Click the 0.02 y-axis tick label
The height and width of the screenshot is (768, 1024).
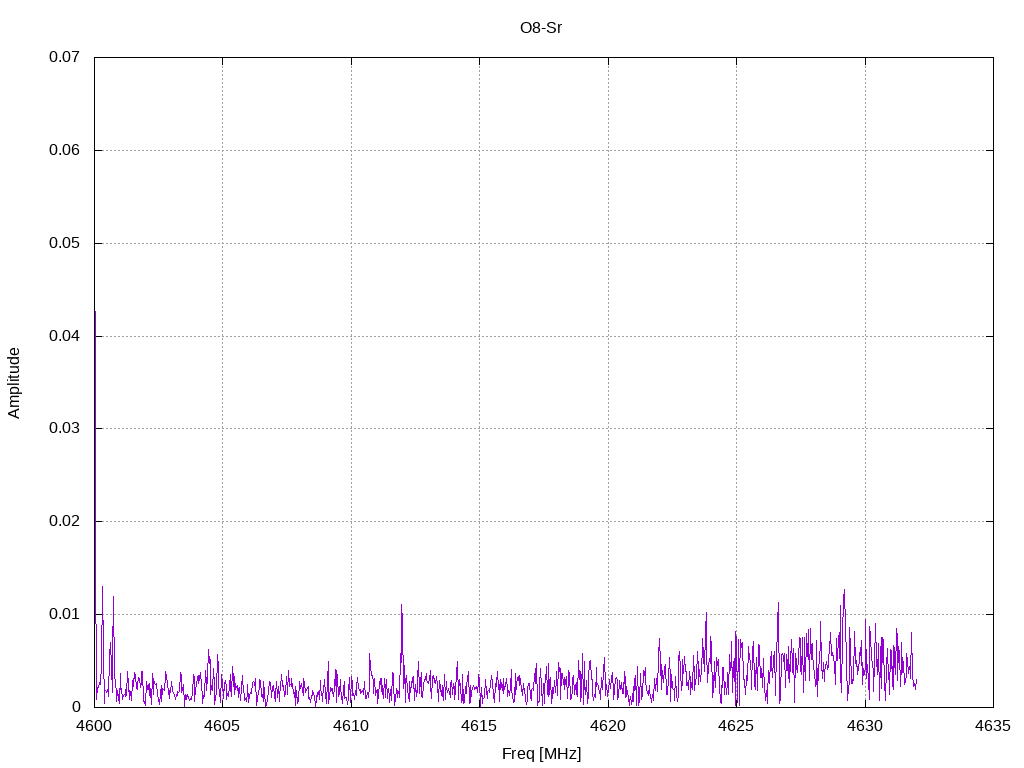(x=64, y=521)
